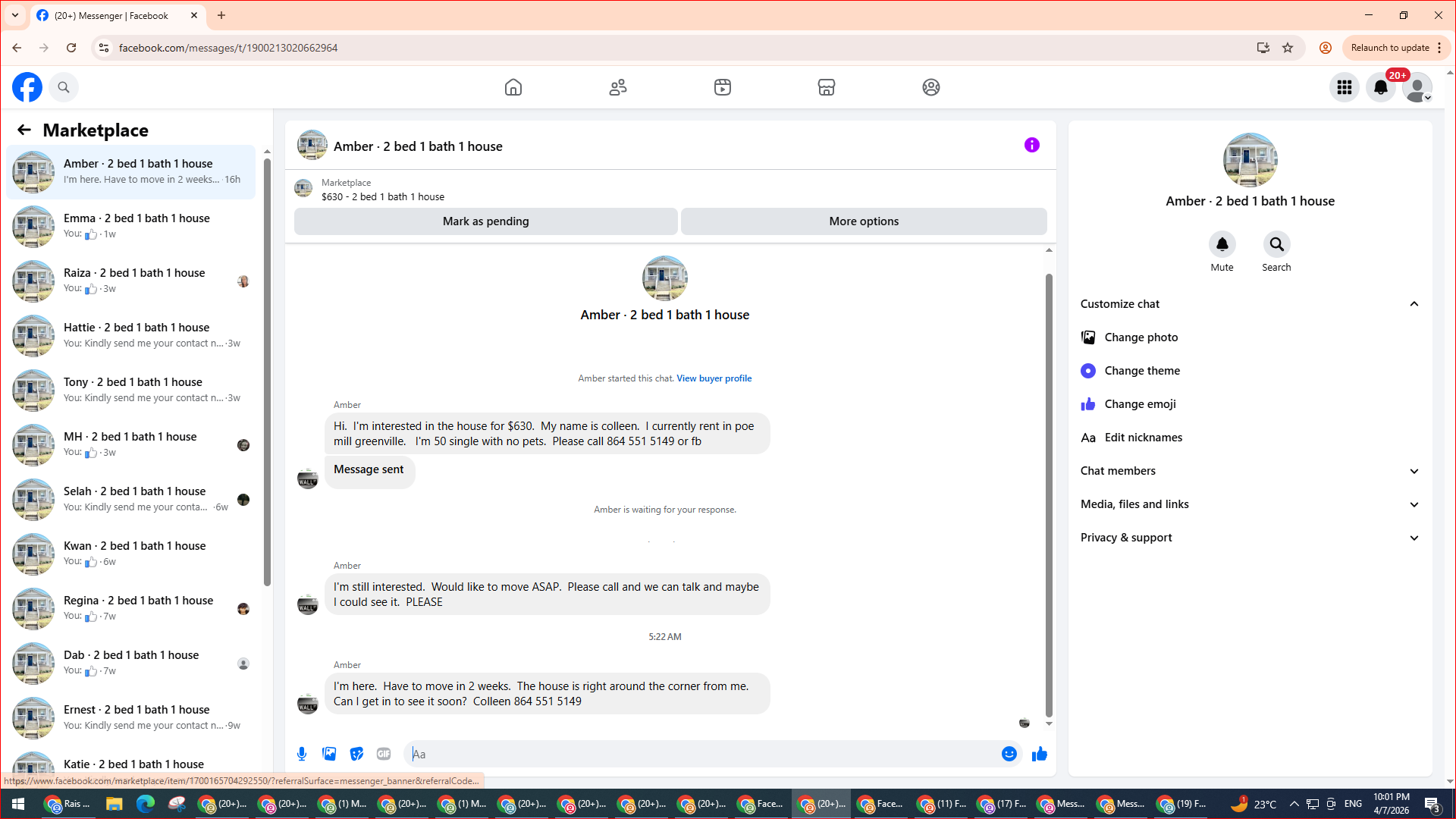This screenshot has height=819, width=1456.
Task: Click Change photo option
Action: pyautogui.click(x=1250, y=337)
